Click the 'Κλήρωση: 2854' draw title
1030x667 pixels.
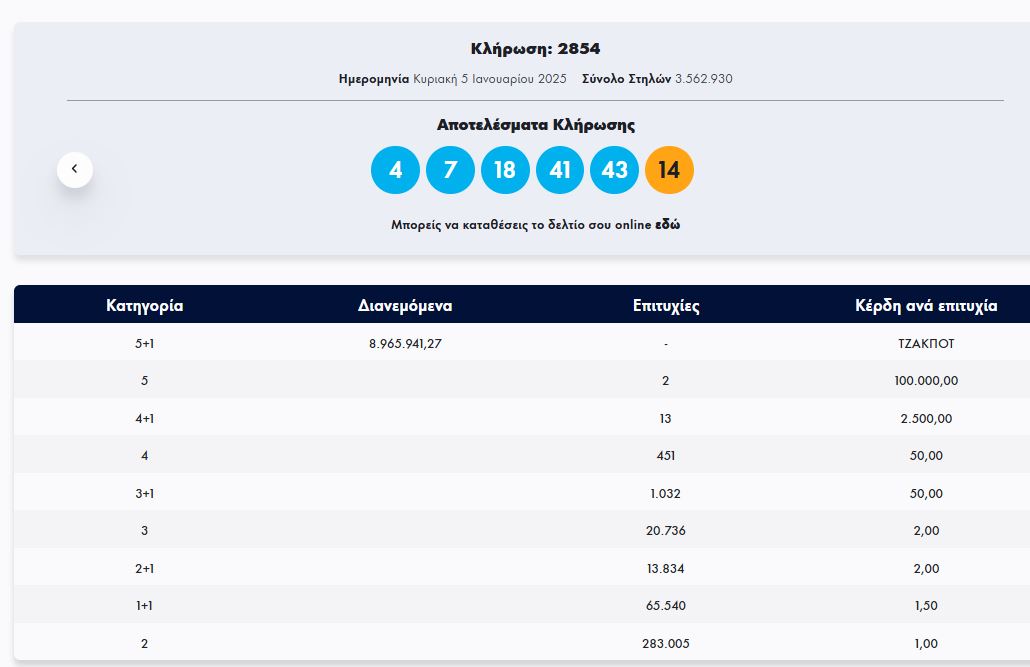535,49
